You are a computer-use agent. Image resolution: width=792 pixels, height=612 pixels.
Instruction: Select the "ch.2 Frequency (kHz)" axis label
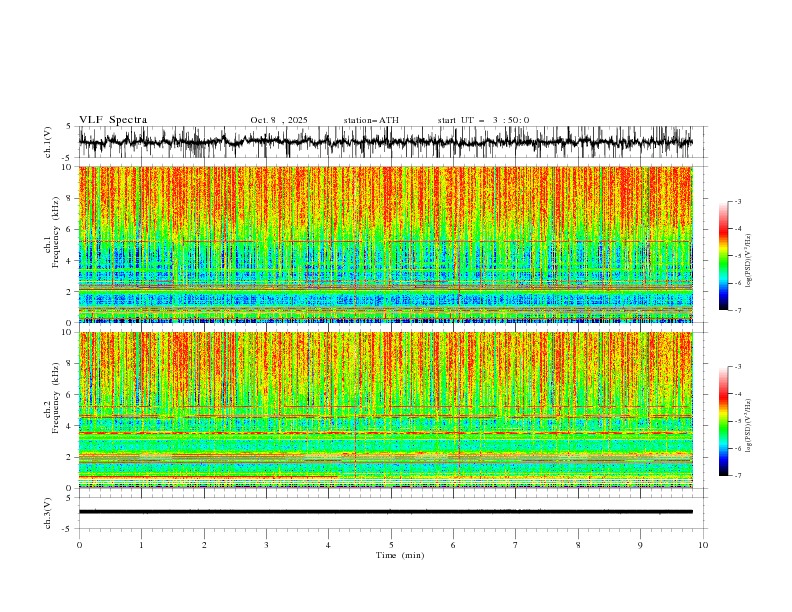pyautogui.click(x=53, y=398)
